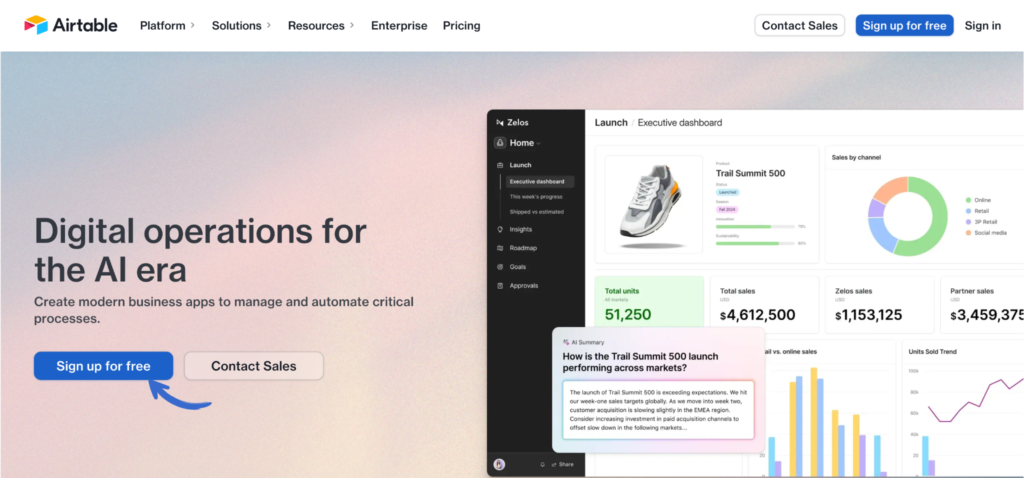Click the Partner sales value
The width and height of the screenshot is (1024, 478).
pyautogui.click(x=987, y=315)
